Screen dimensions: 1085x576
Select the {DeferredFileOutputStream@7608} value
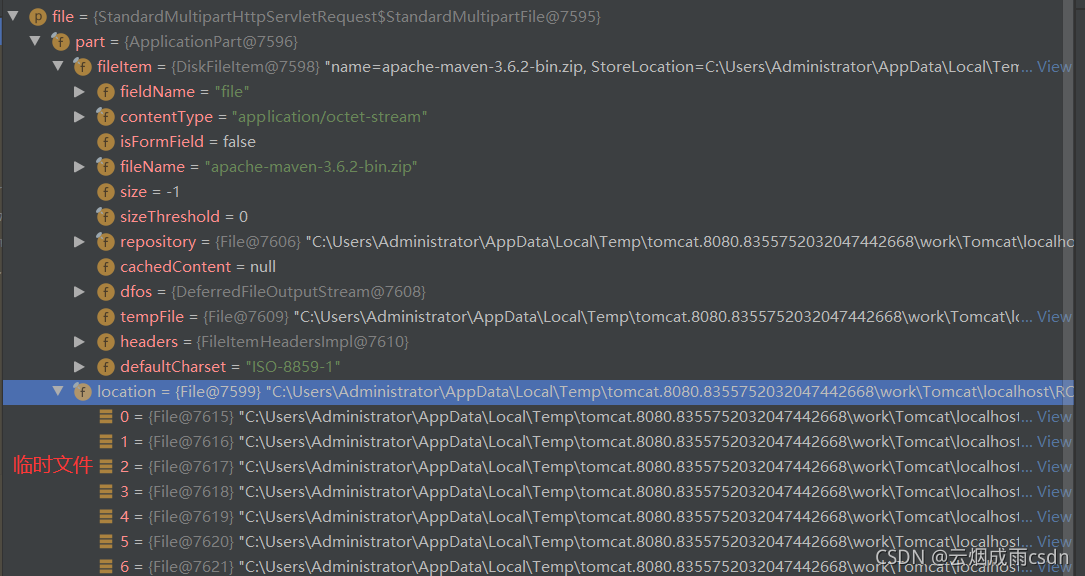click(298, 291)
